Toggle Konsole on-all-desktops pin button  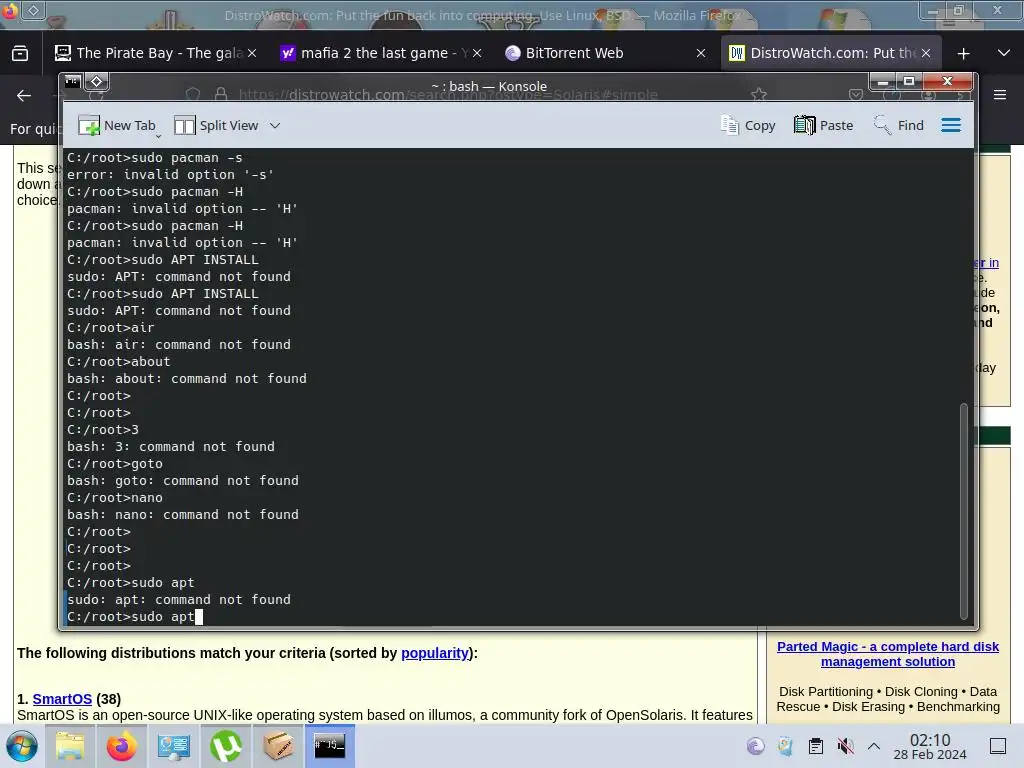pyautogui.click(x=97, y=82)
